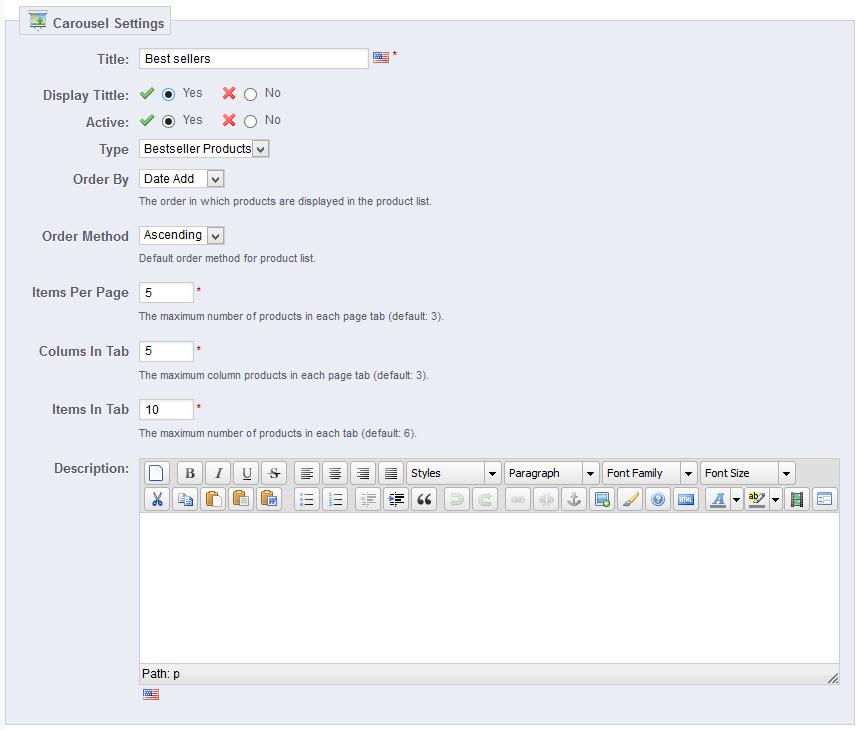Image resolution: width=859 pixels, height=730 pixels.
Task: Open the Styles dropdown
Action: pyautogui.click(x=453, y=473)
